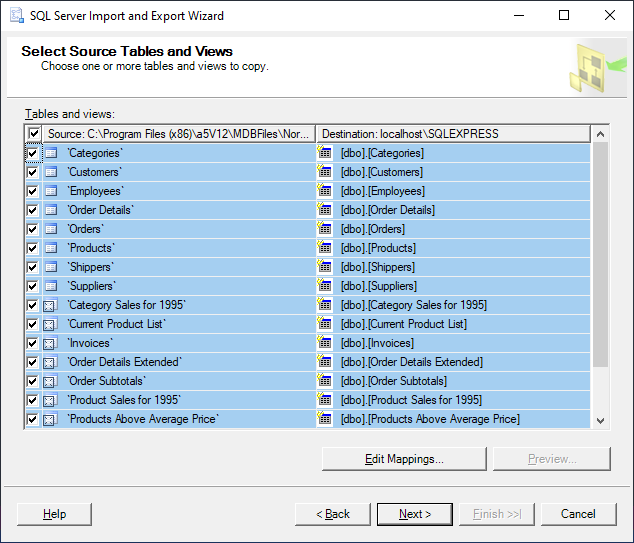634x543 pixels.
Task: Proceed with the Next button
Action: 415,514
